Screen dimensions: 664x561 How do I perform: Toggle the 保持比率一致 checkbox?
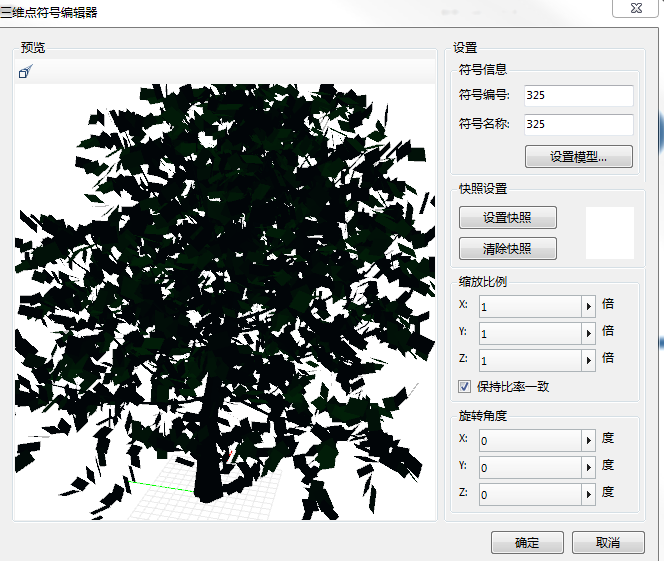(464, 386)
